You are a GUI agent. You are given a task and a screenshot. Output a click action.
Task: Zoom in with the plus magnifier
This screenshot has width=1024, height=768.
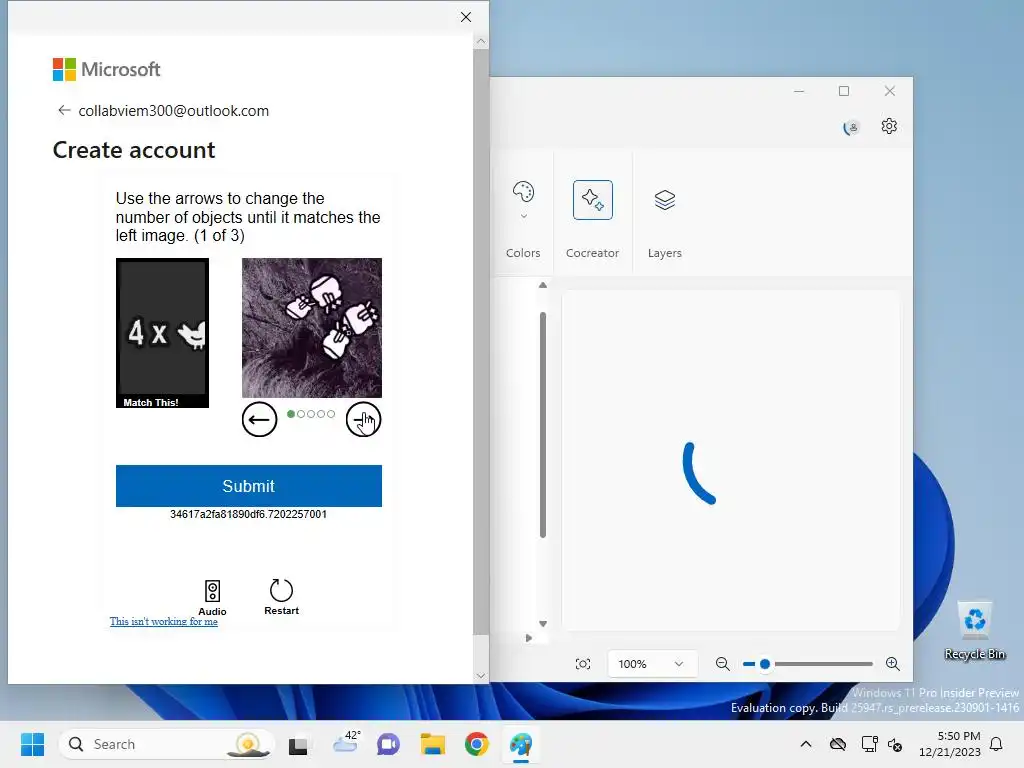point(893,664)
